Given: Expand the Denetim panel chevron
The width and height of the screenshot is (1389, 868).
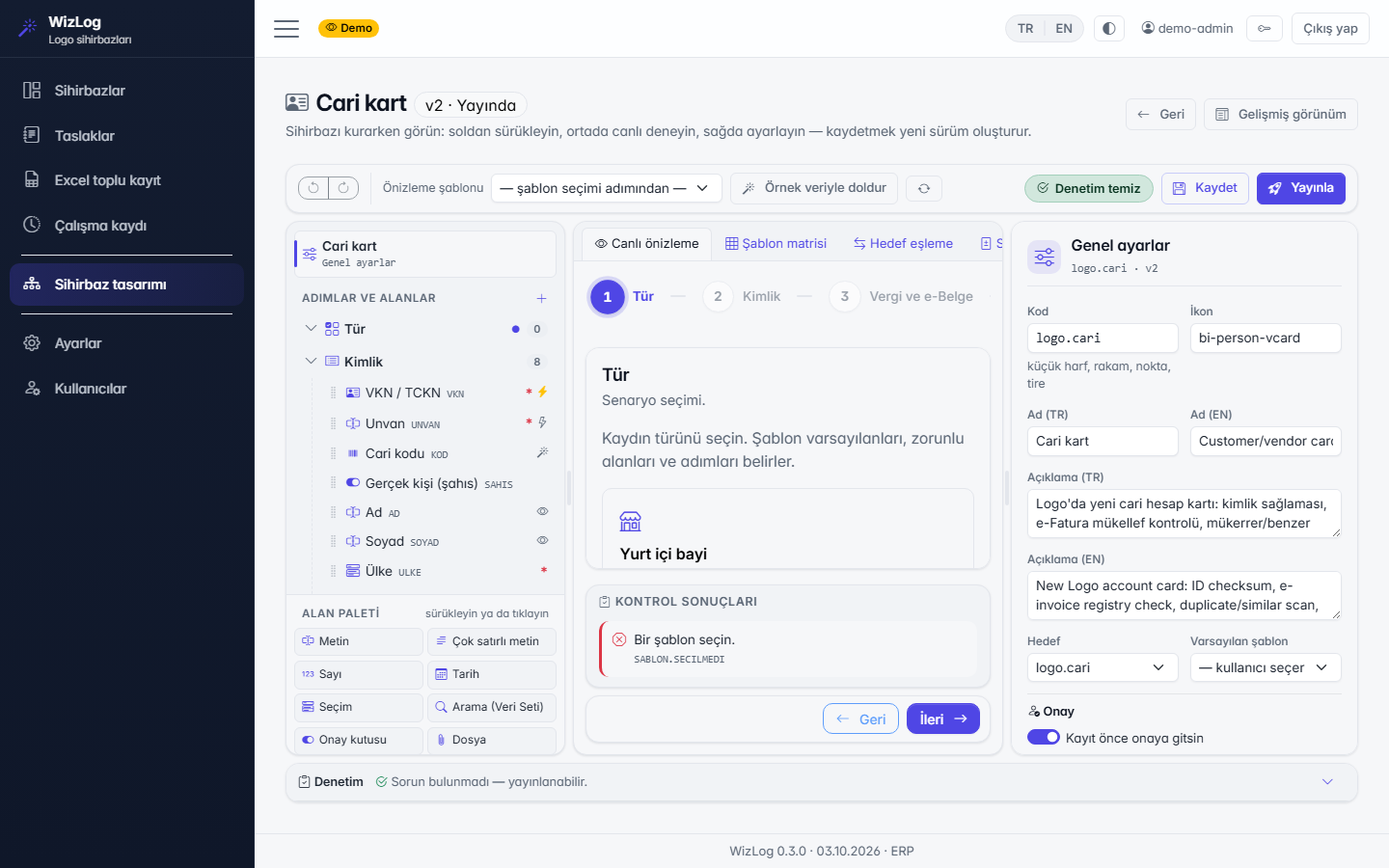Looking at the screenshot, I should [x=1327, y=782].
